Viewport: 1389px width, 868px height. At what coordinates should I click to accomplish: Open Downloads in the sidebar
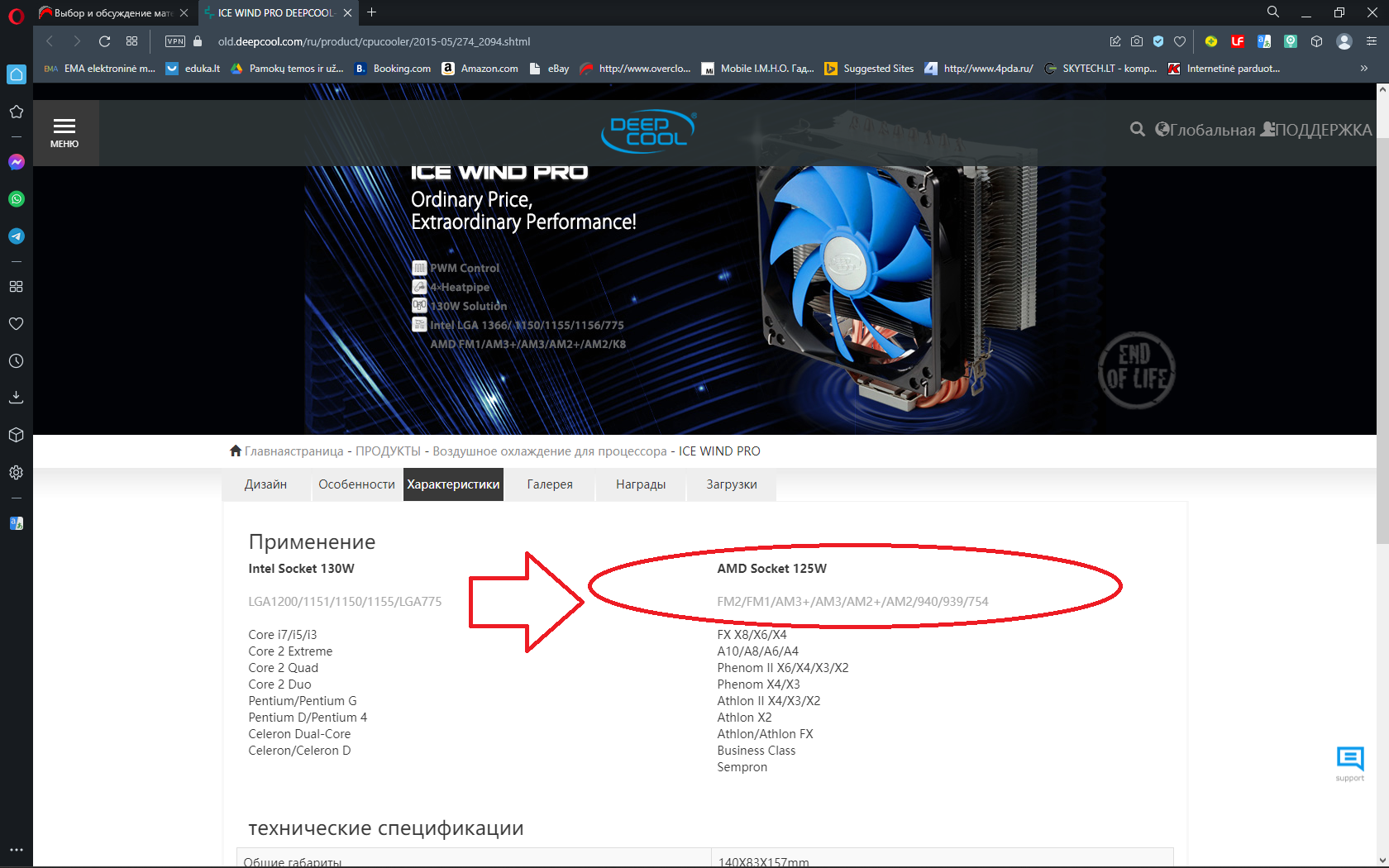pos(17,398)
